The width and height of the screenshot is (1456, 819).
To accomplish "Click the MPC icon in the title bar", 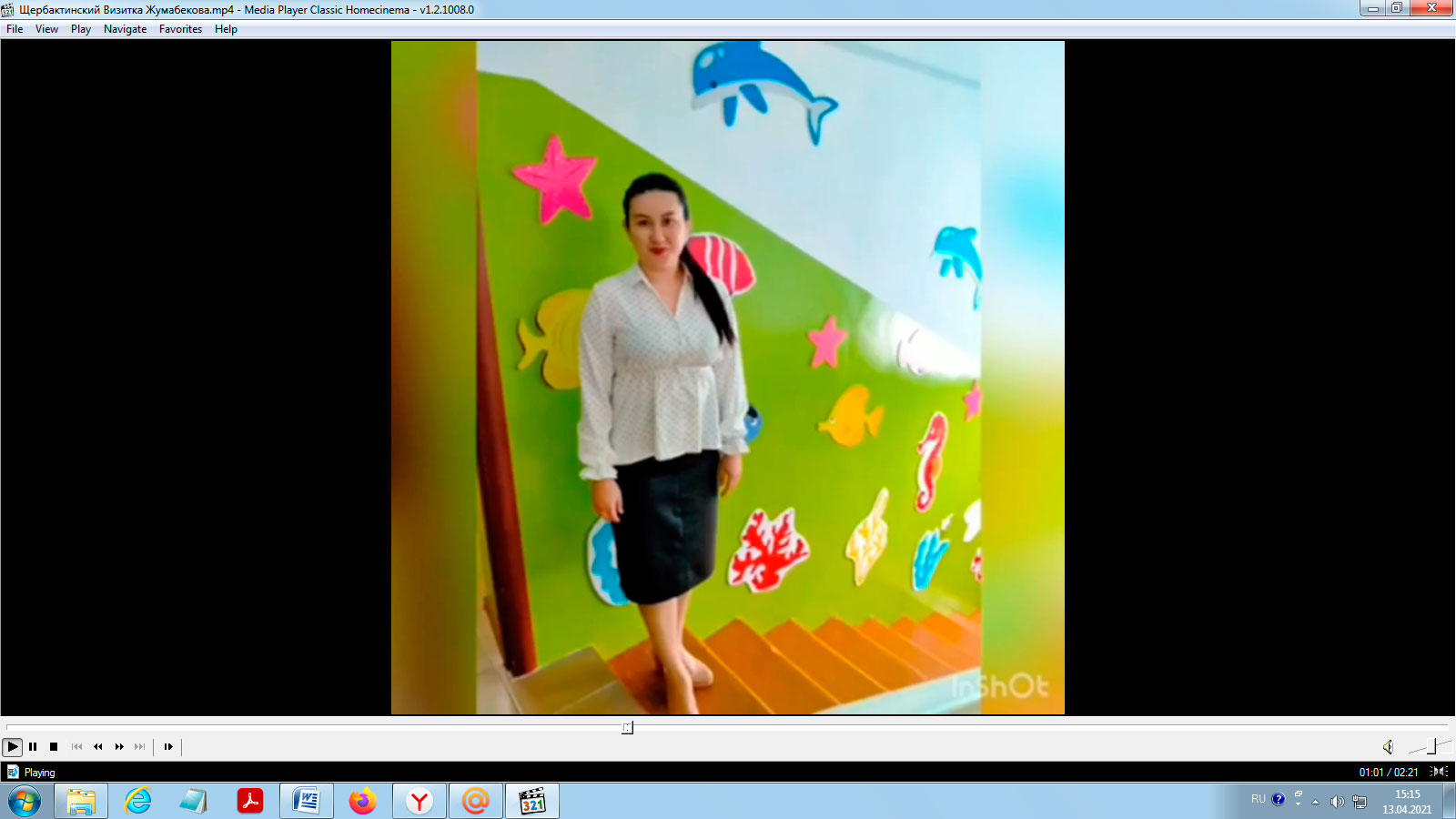I will point(8,9).
